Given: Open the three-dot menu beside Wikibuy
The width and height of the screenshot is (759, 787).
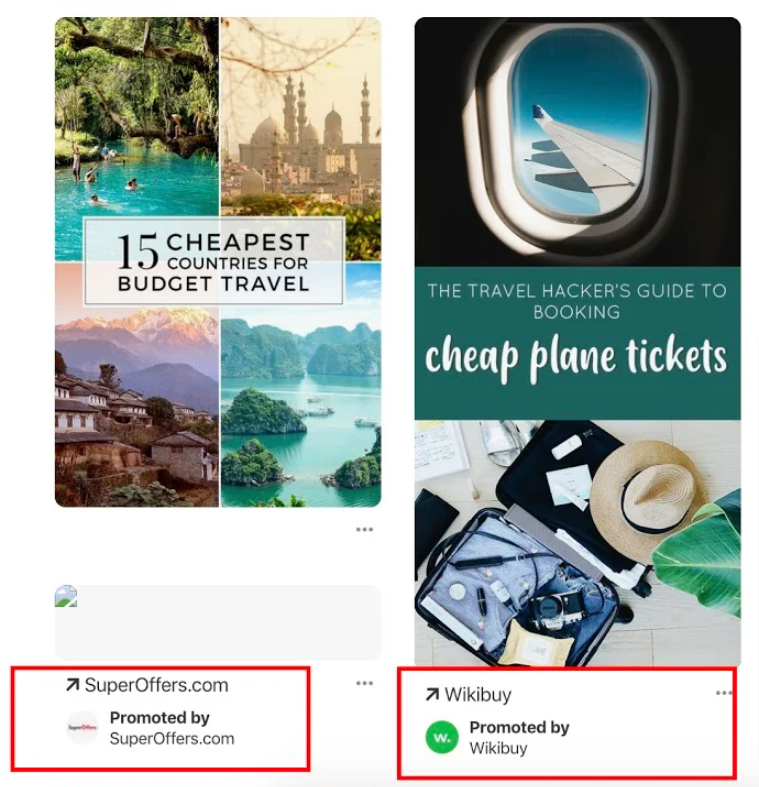Looking at the screenshot, I should coord(723,693).
